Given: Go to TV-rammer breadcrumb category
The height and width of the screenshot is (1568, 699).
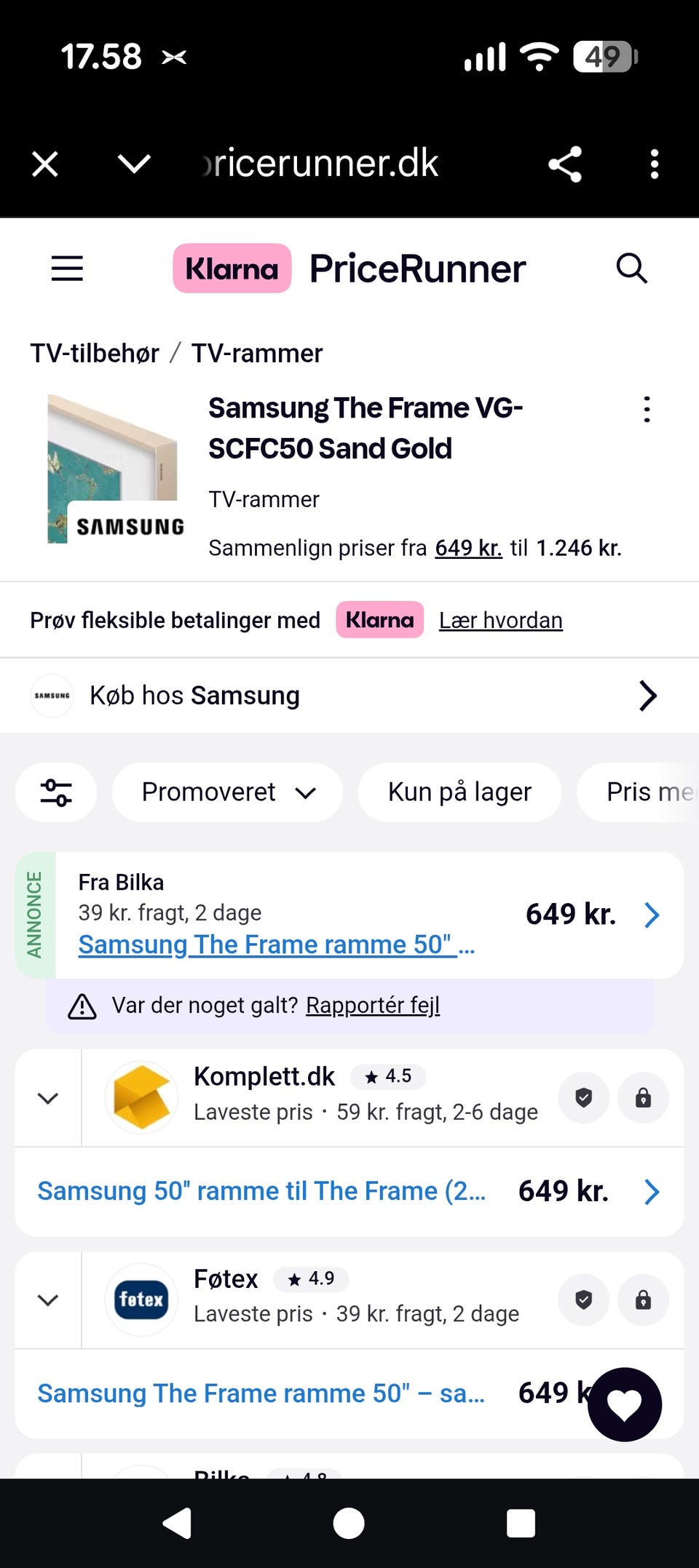Looking at the screenshot, I should (x=256, y=354).
